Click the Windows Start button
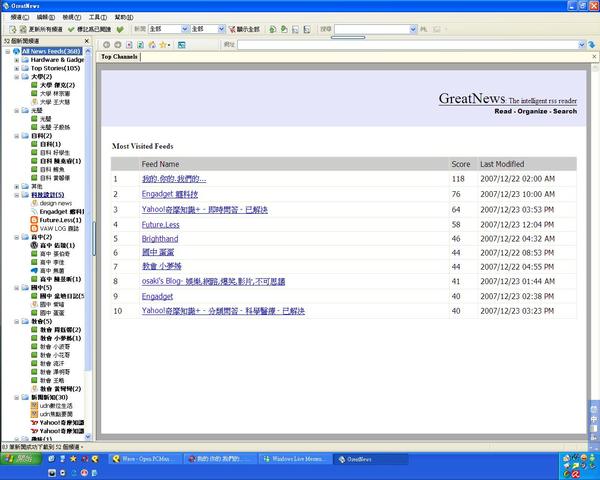This screenshot has height=480, width=600. pos(21,459)
